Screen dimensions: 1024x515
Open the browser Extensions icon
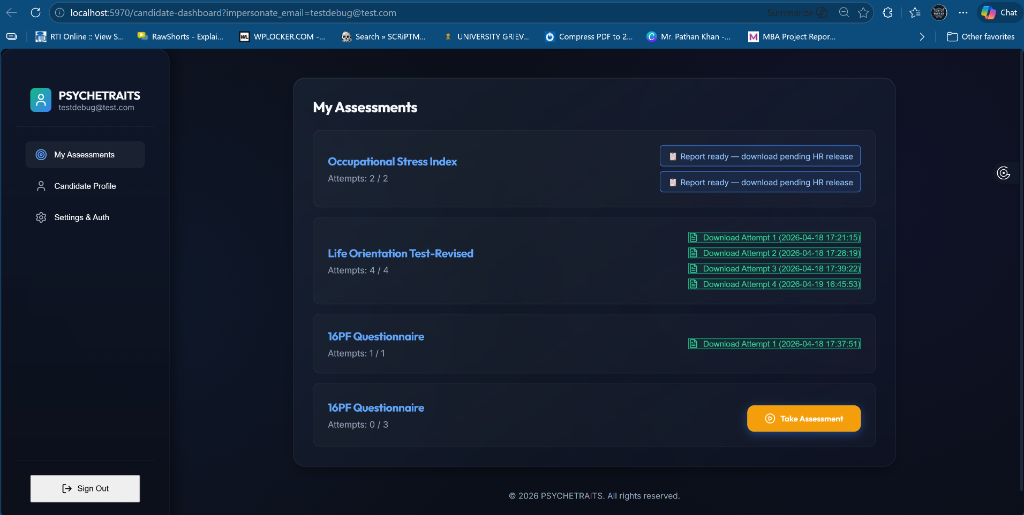click(888, 12)
